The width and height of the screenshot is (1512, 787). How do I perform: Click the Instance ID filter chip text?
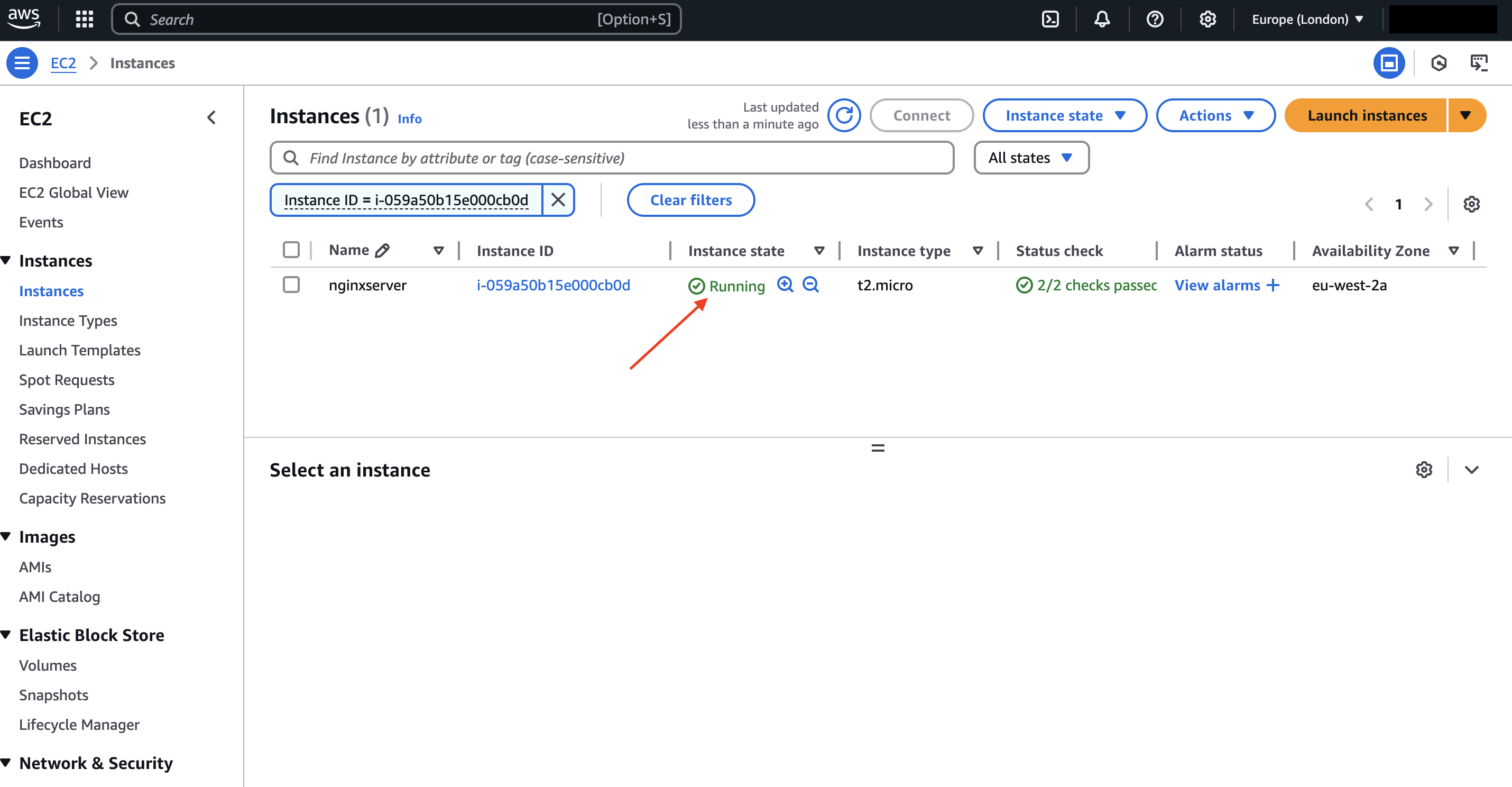pos(406,200)
